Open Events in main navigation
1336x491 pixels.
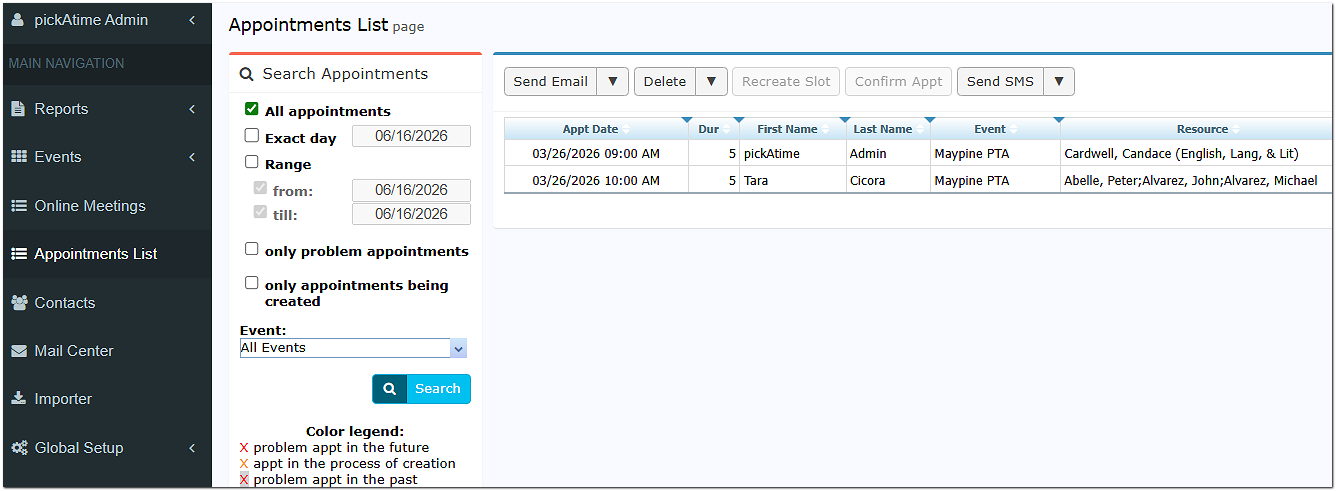[x=58, y=157]
